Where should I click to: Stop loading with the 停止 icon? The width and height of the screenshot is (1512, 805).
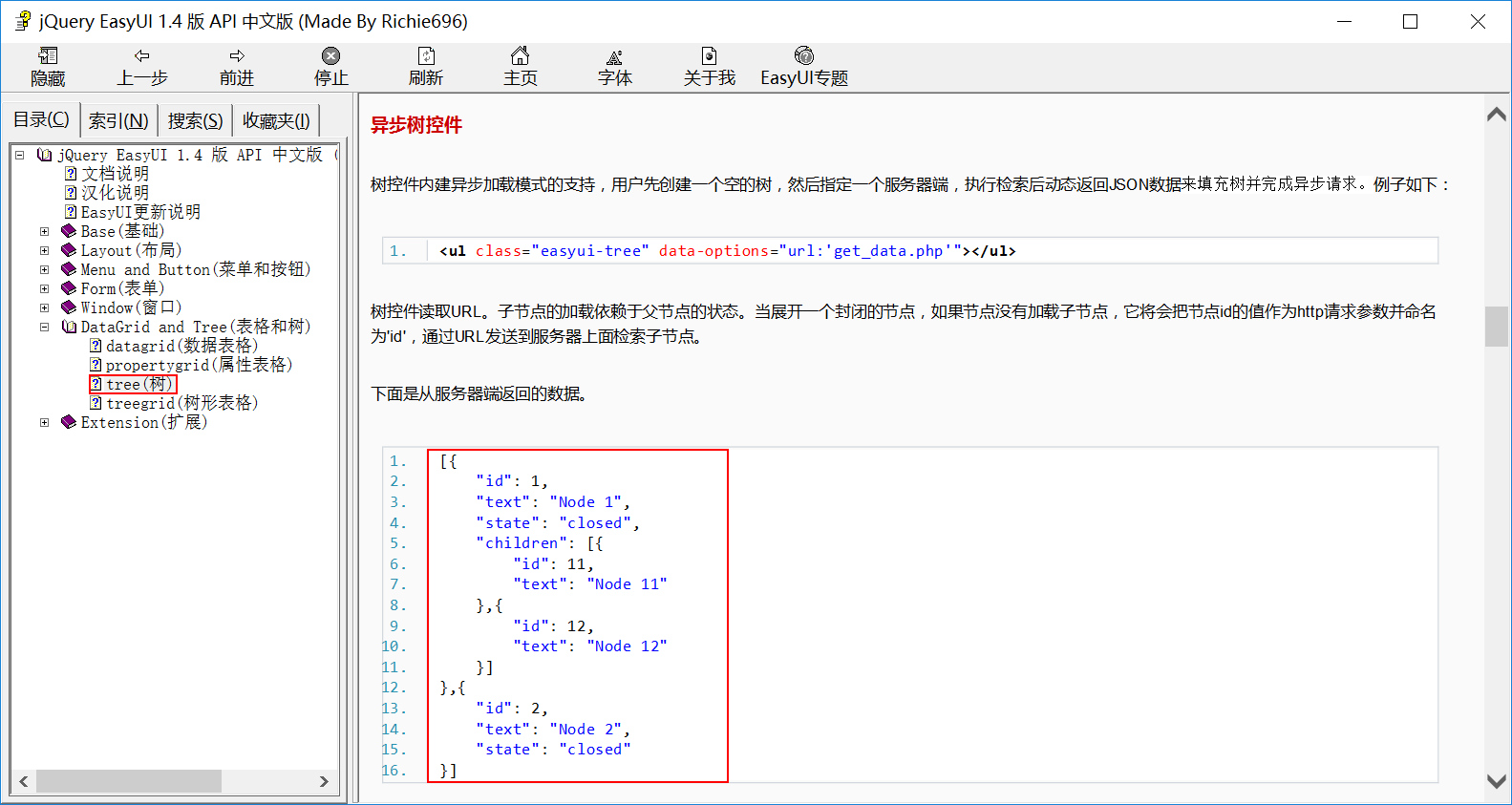(331, 56)
